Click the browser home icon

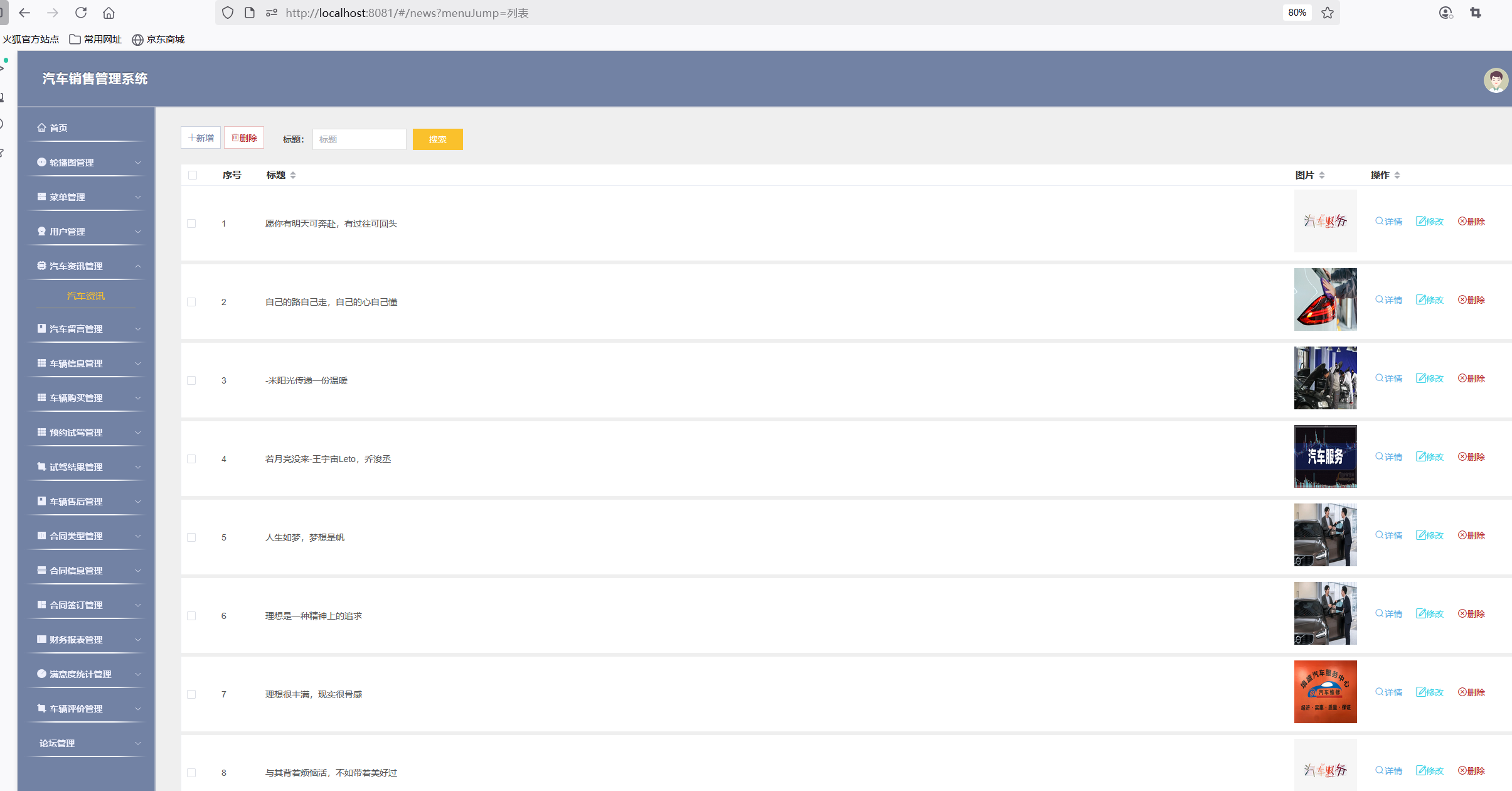pyautogui.click(x=109, y=13)
